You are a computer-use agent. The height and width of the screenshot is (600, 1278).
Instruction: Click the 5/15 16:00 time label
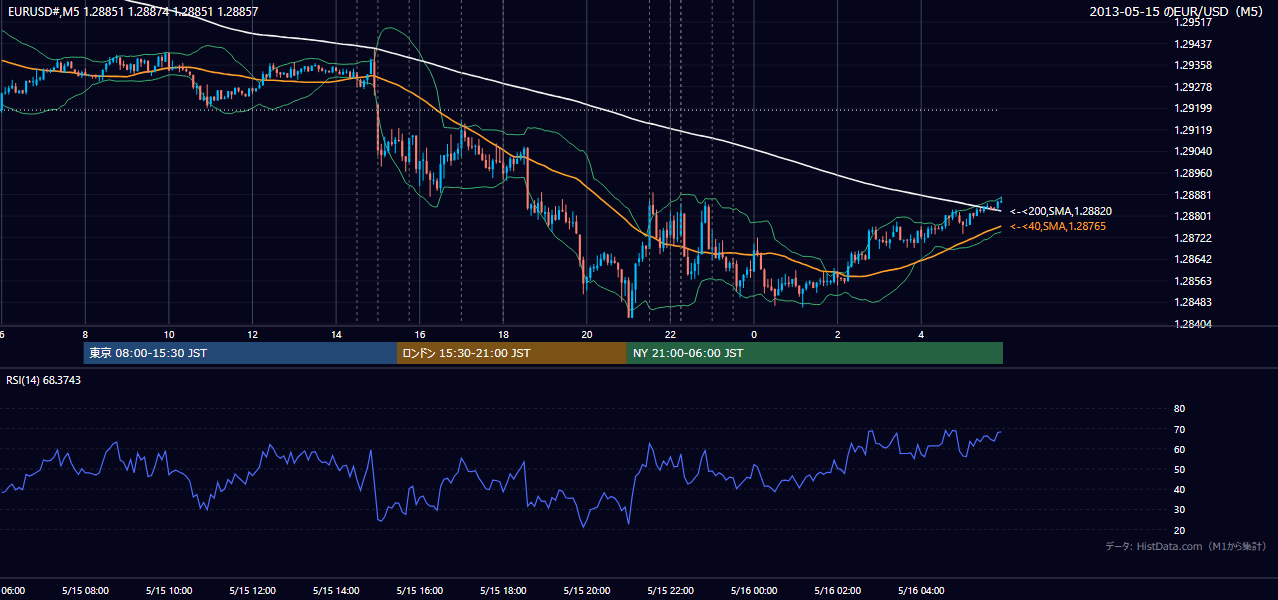click(420, 591)
